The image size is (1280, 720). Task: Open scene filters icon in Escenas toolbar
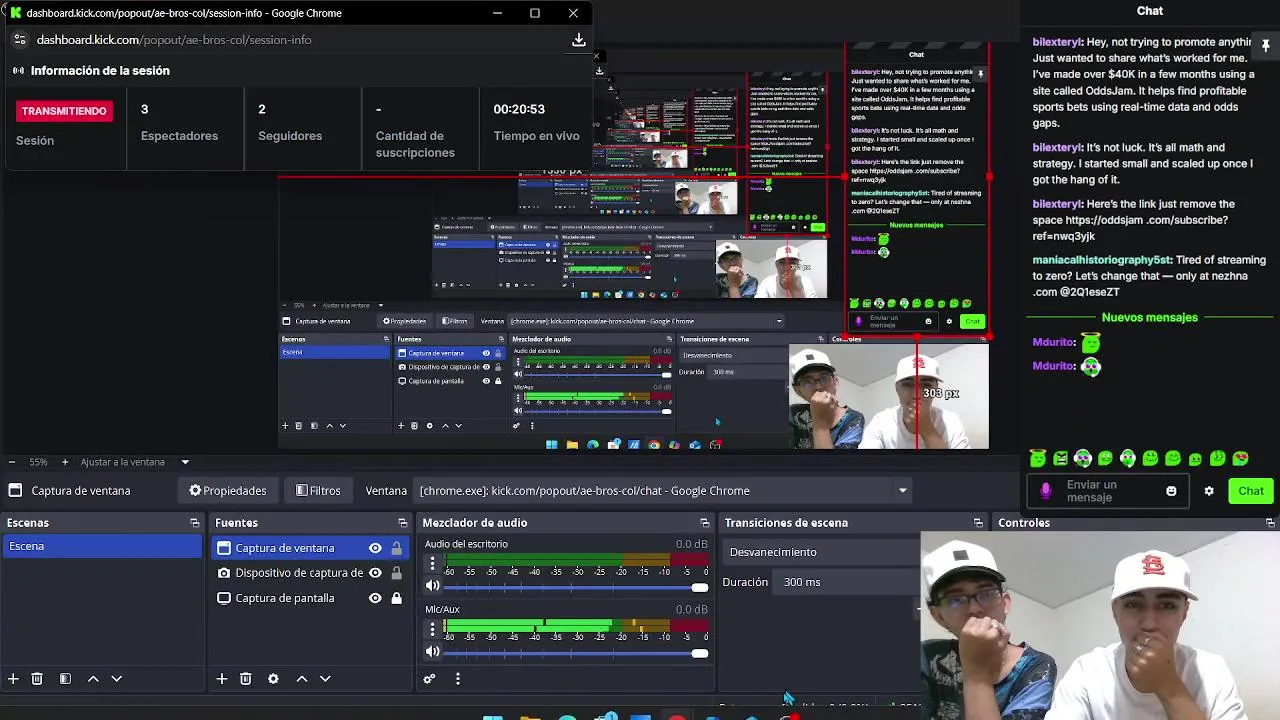[65, 679]
